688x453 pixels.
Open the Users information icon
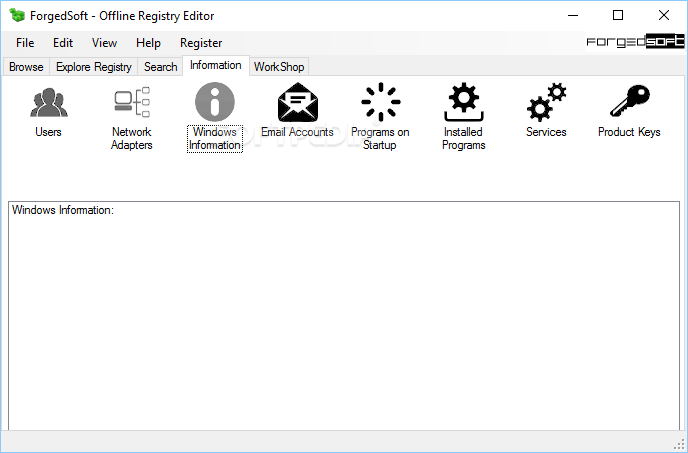point(49,103)
